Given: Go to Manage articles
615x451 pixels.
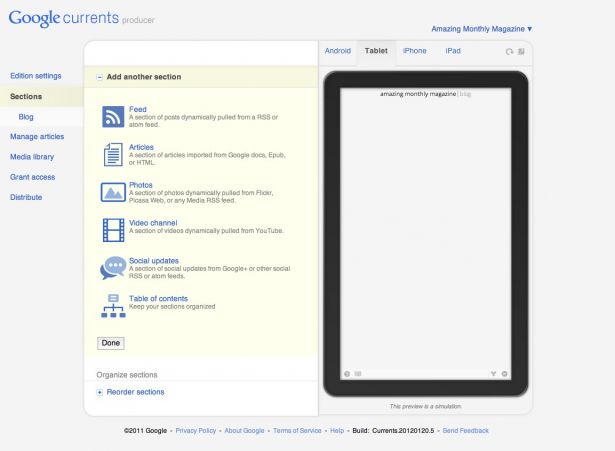Looking at the screenshot, I should (x=37, y=137).
